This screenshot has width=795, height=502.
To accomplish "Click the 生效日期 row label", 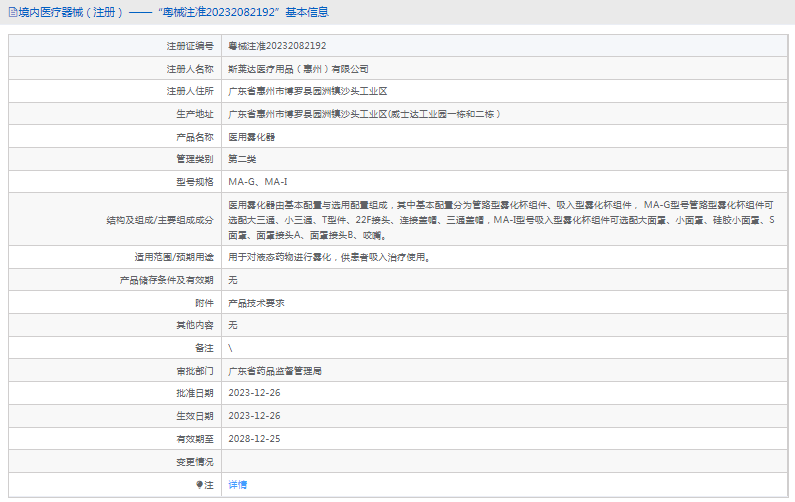I will (195, 416).
